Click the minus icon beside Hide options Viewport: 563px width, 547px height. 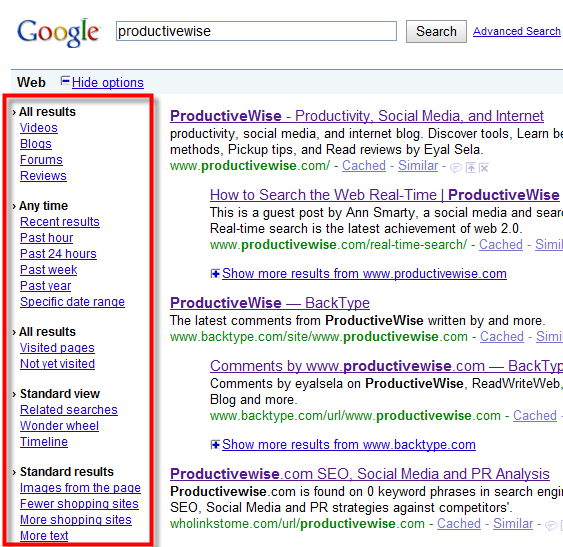tap(65, 81)
